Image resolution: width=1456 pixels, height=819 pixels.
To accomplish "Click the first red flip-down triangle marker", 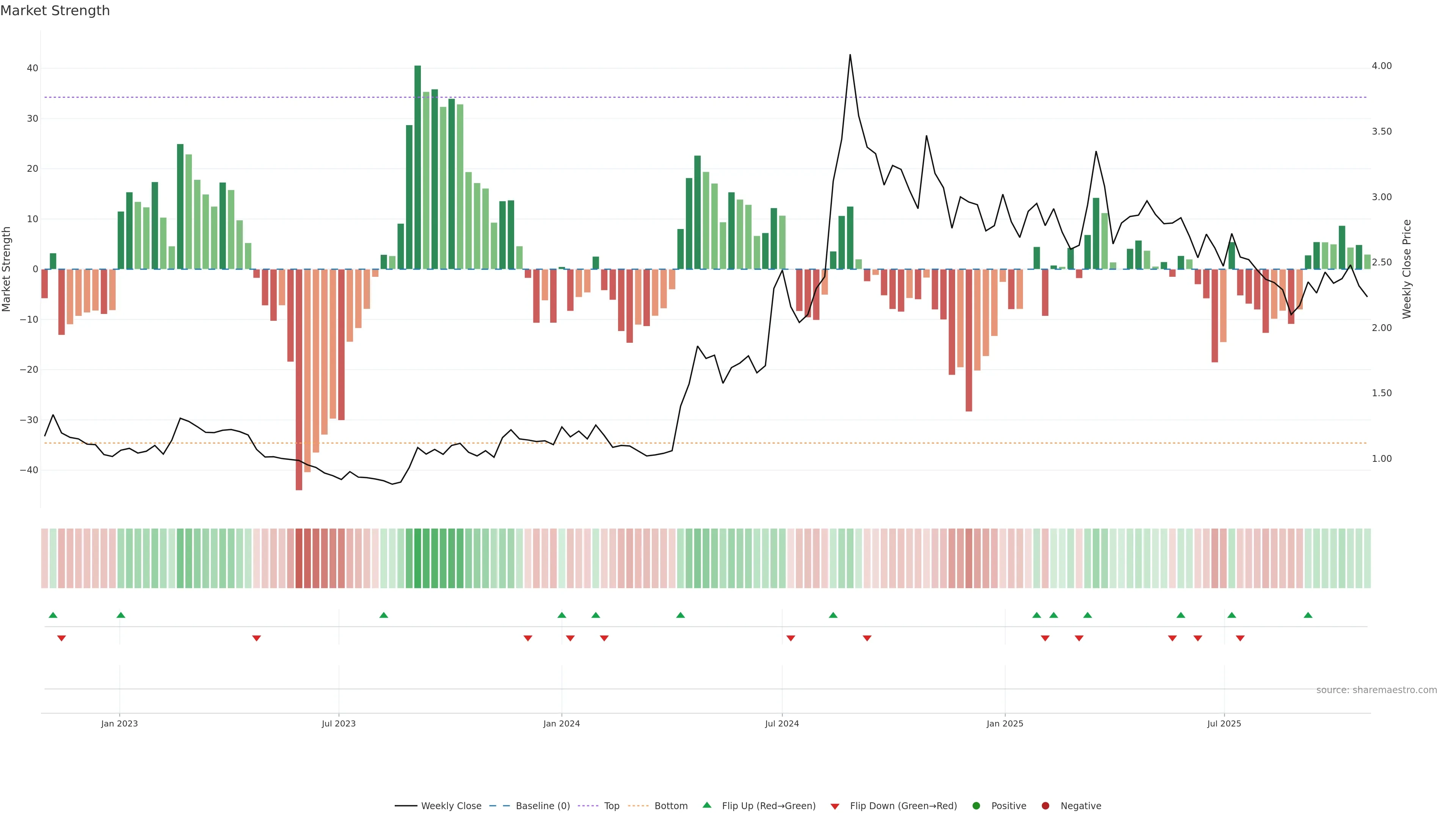I will pos(61,638).
